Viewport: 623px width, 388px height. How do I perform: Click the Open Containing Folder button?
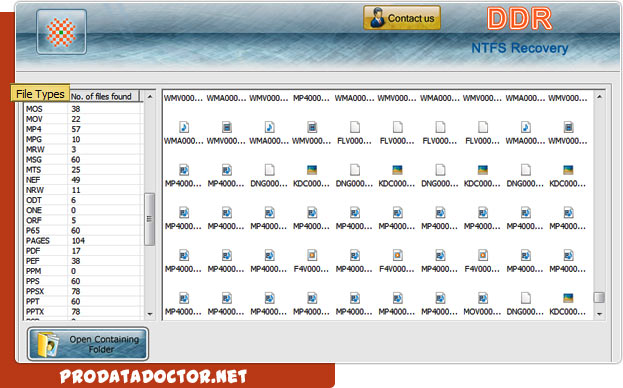point(88,344)
